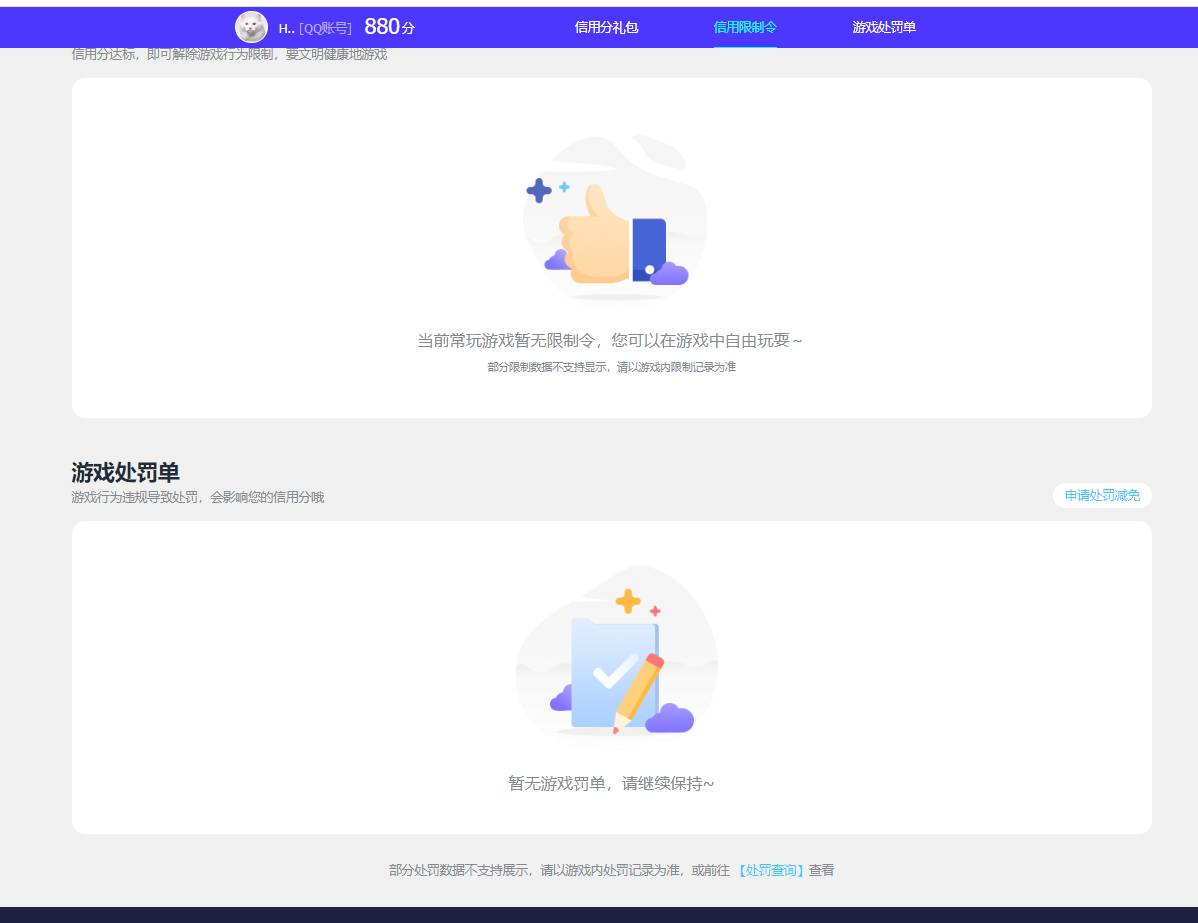Click the orange plus decoration above the document

point(628,599)
